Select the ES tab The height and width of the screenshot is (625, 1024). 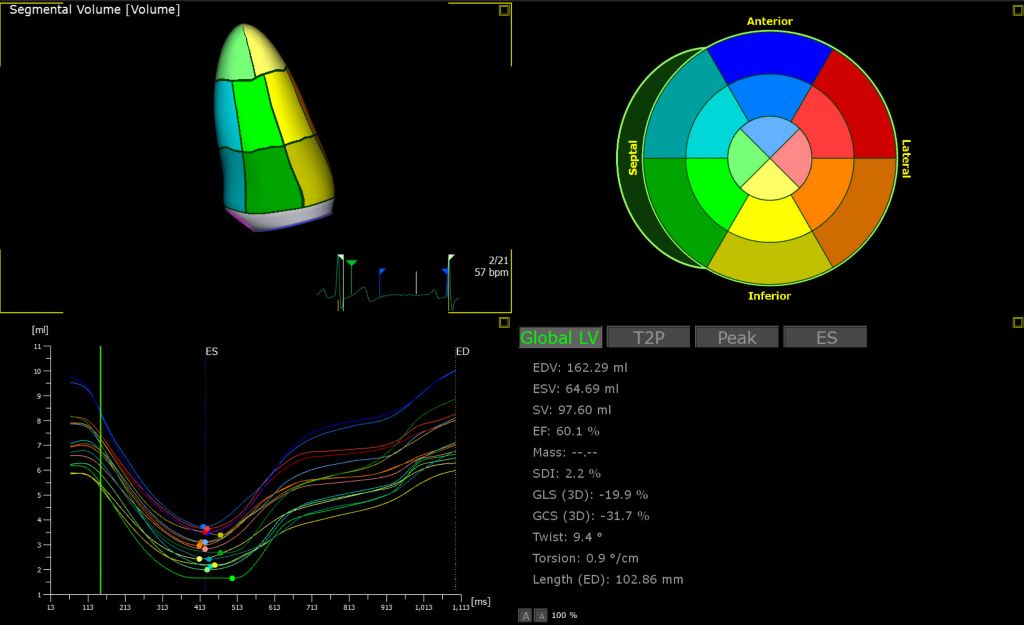pyautogui.click(x=825, y=337)
